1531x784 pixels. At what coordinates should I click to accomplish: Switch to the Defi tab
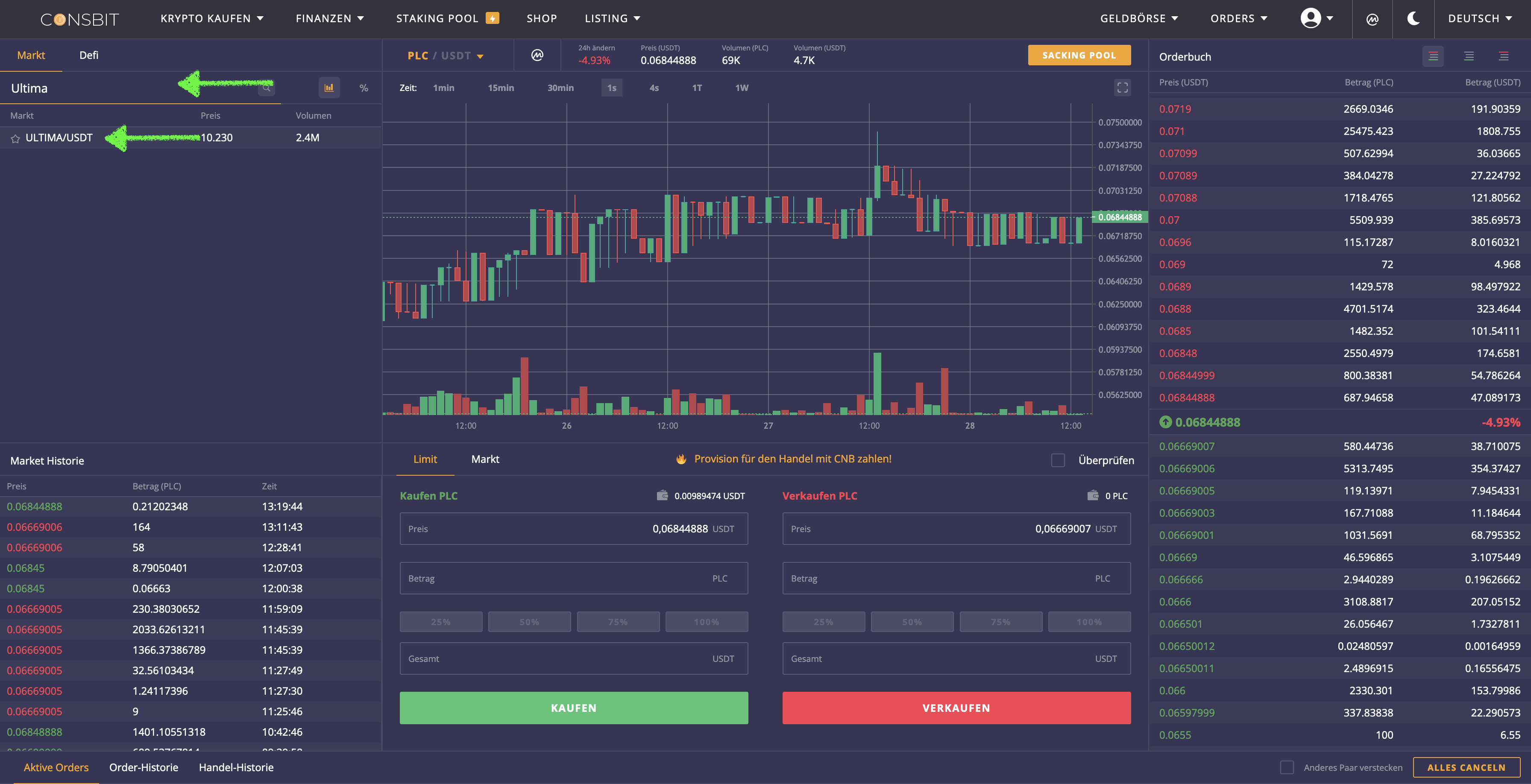coord(88,55)
